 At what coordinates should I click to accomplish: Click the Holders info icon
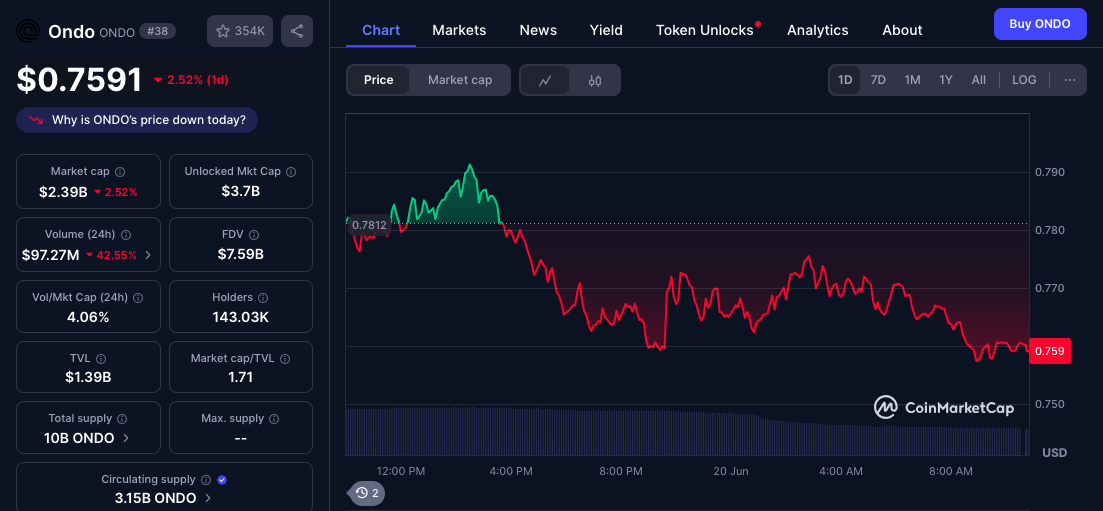pos(264,298)
